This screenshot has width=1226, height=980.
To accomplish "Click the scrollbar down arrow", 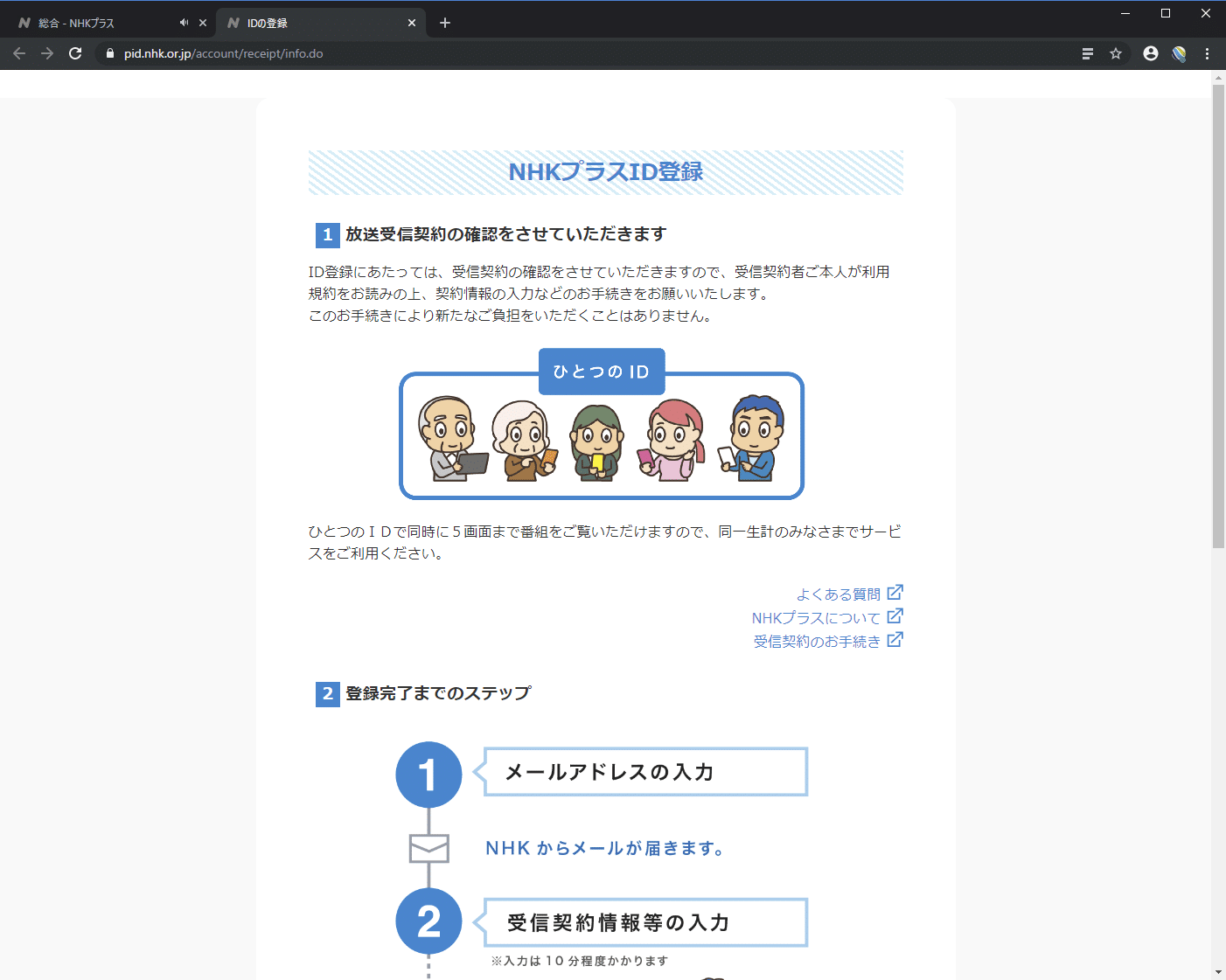I will pos(1218,972).
